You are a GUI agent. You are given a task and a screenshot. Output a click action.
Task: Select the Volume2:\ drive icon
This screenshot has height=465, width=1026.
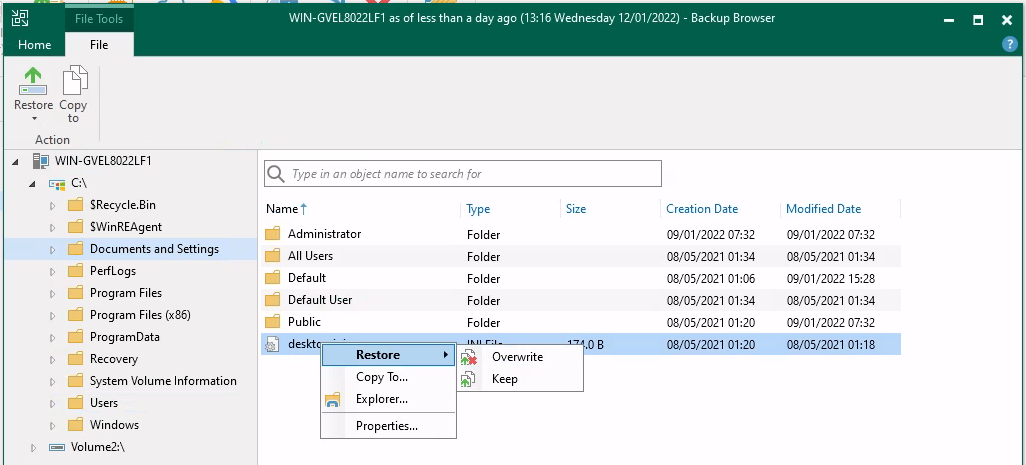[57, 448]
